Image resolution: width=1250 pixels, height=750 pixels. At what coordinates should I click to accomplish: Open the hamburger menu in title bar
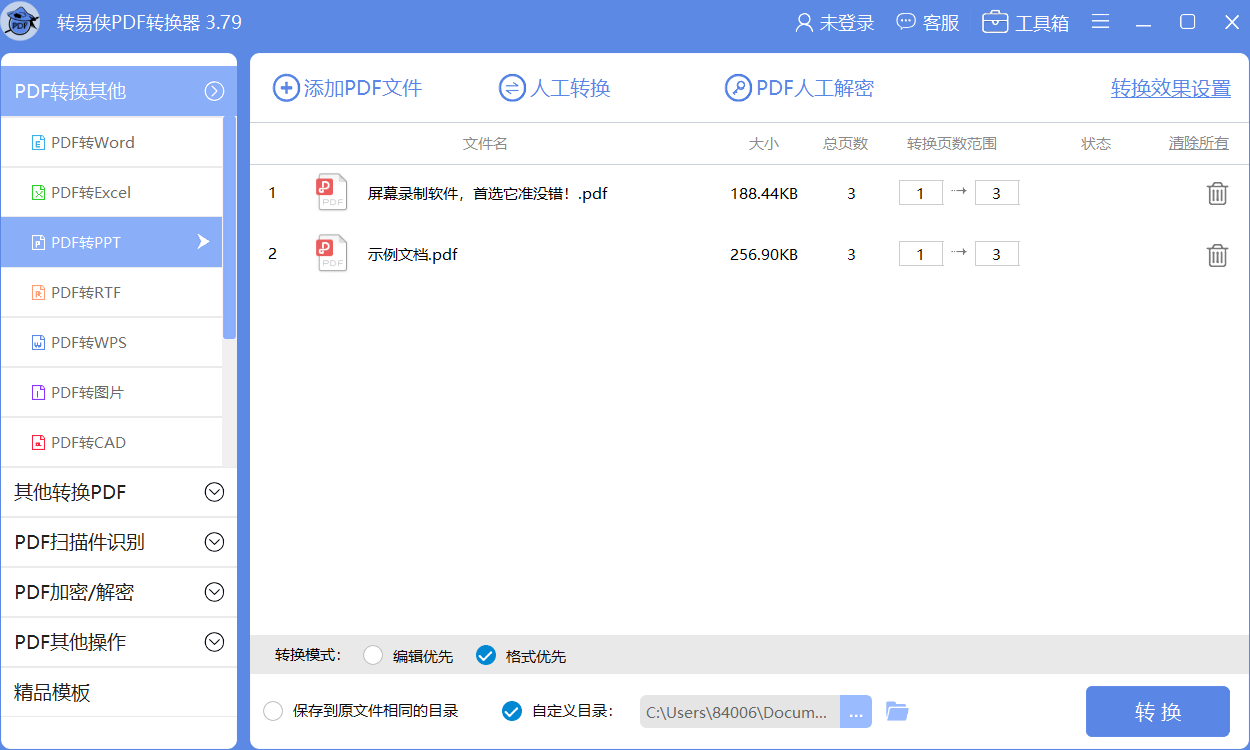(x=1100, y=22)
